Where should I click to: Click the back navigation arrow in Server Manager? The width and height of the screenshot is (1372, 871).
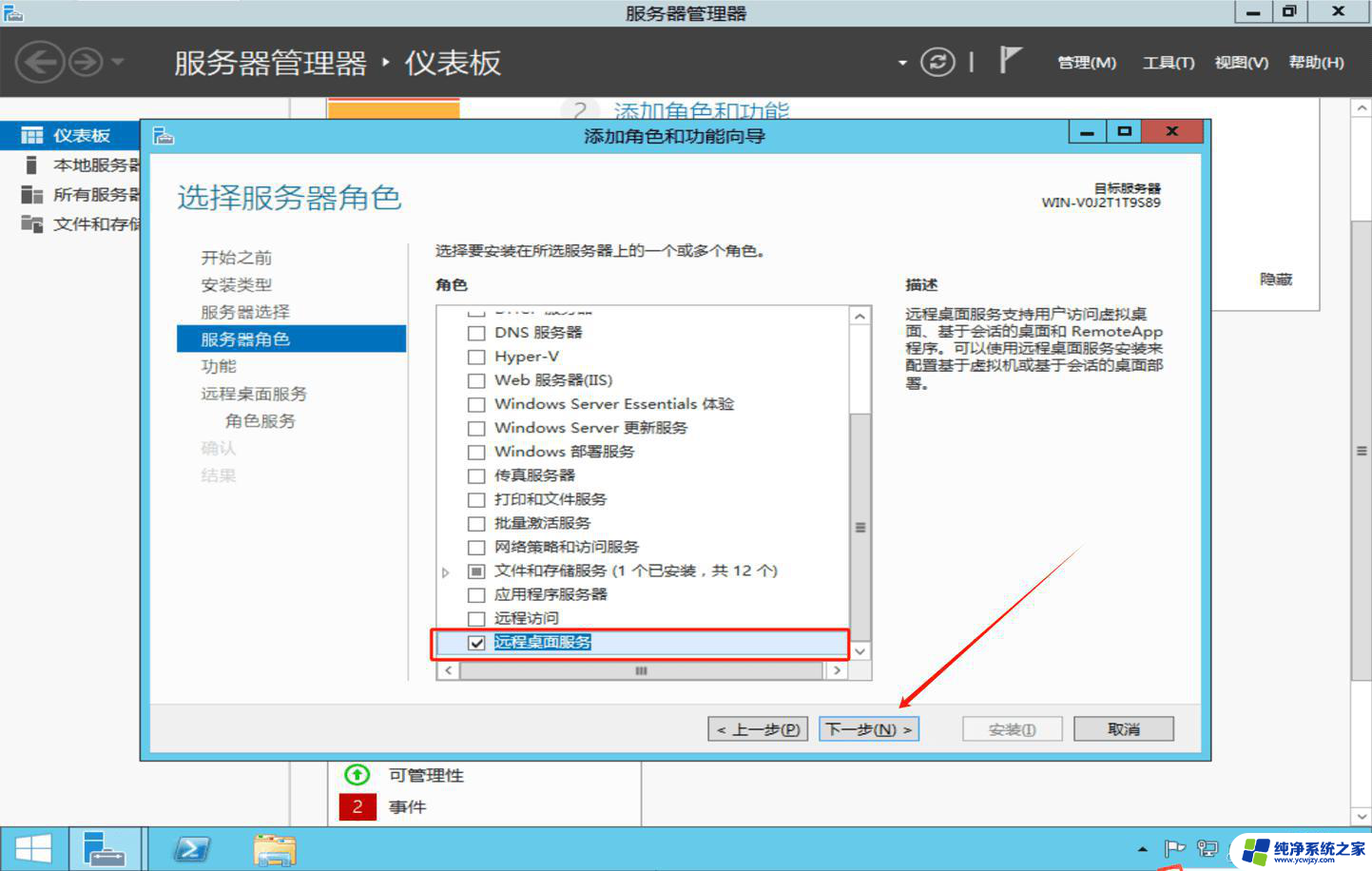[x=40, y=63]
